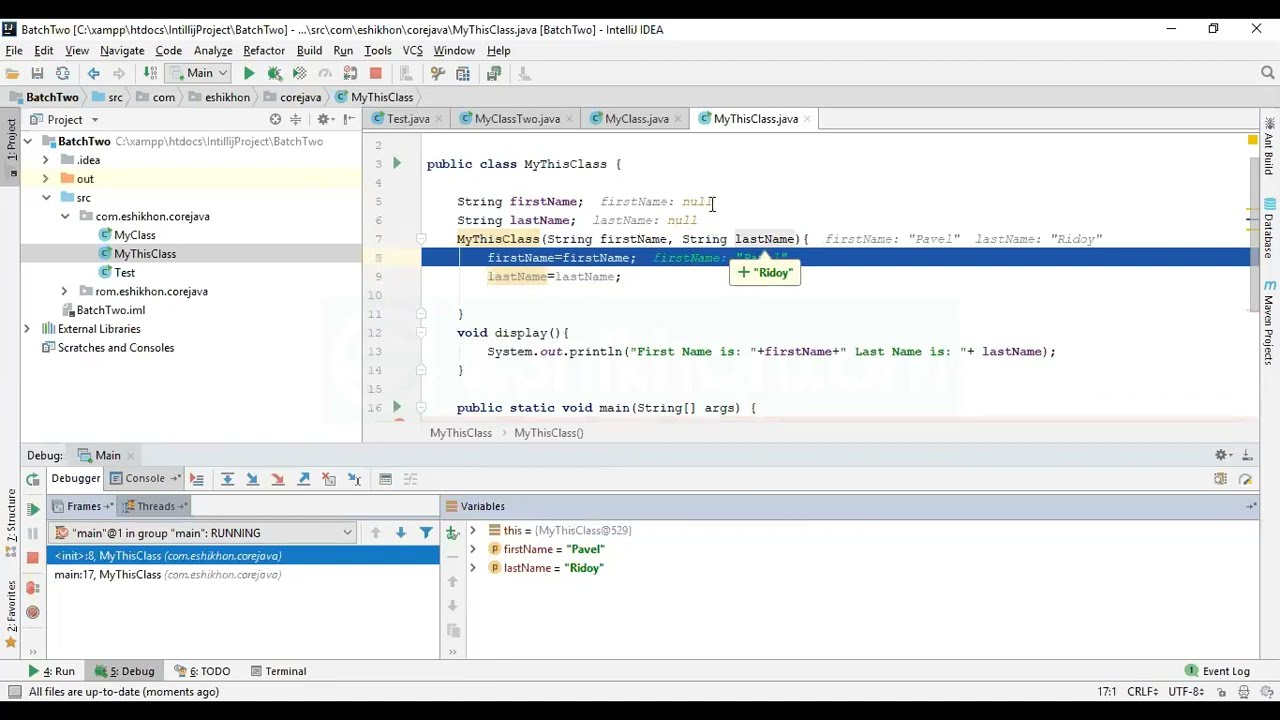
Task: Toggle the Maven Projects tool window
Action: click(1268, 322)
